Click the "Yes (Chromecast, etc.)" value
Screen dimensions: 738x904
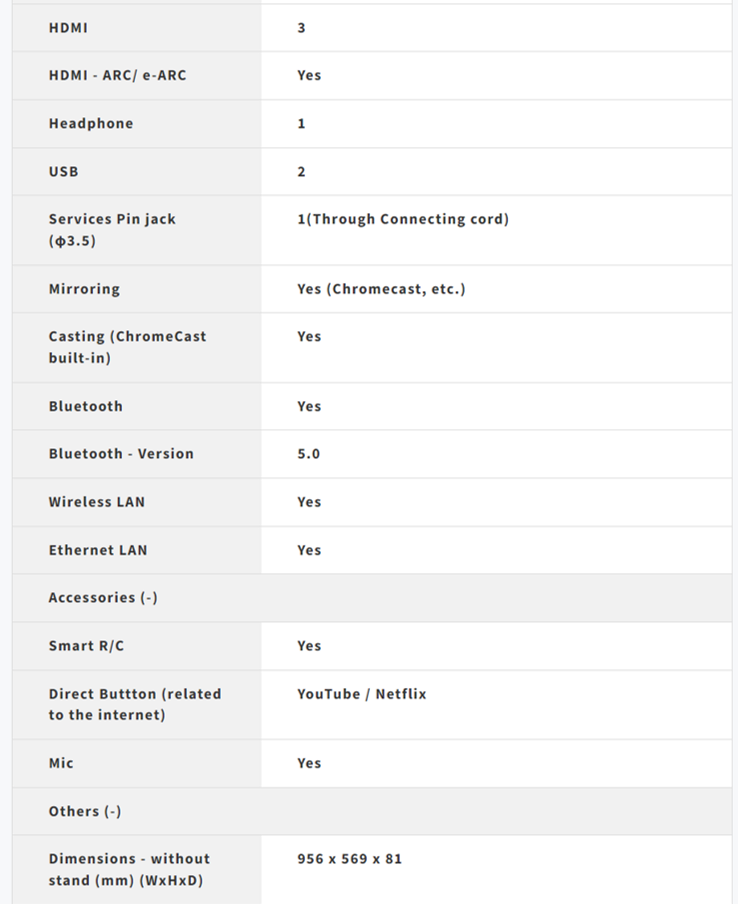(381, 289)
